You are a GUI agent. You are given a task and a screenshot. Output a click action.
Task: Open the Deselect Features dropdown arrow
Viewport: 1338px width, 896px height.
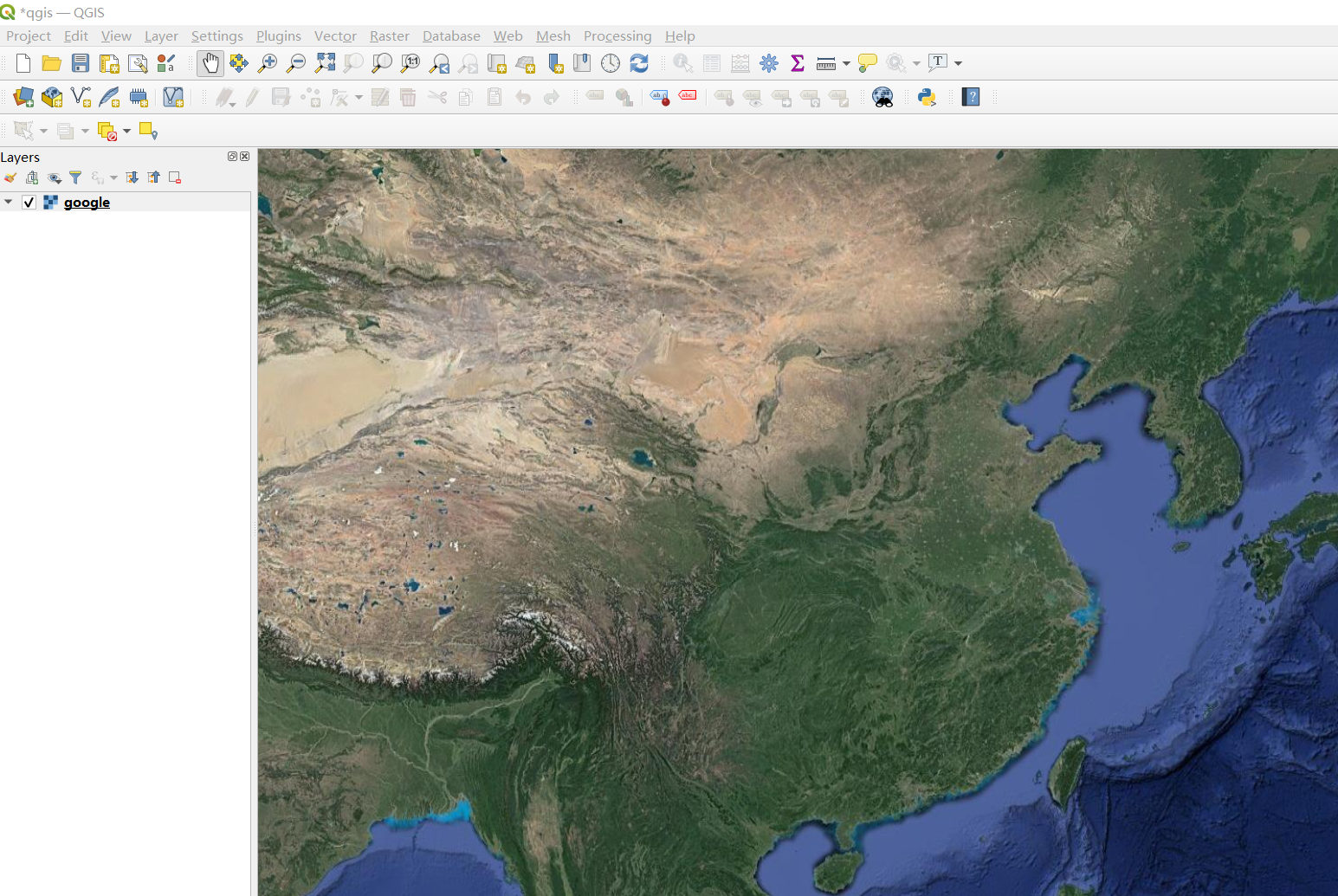[x=126, y=131]
